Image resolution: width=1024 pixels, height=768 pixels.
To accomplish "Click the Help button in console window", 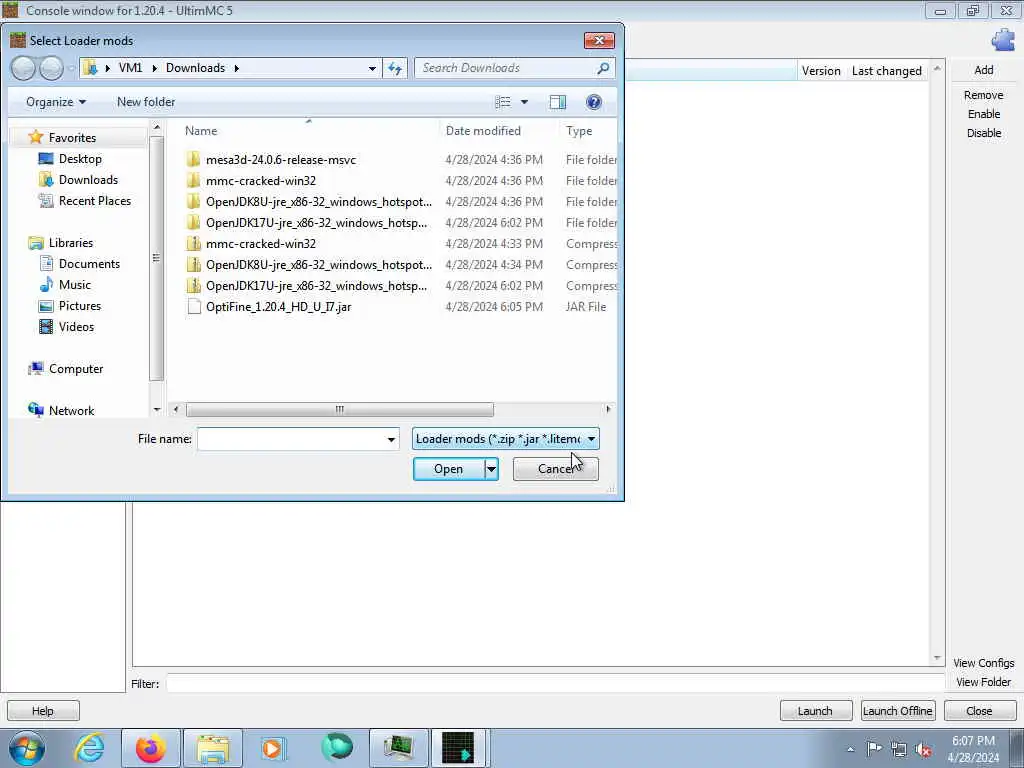I will (x=43, y=711).
